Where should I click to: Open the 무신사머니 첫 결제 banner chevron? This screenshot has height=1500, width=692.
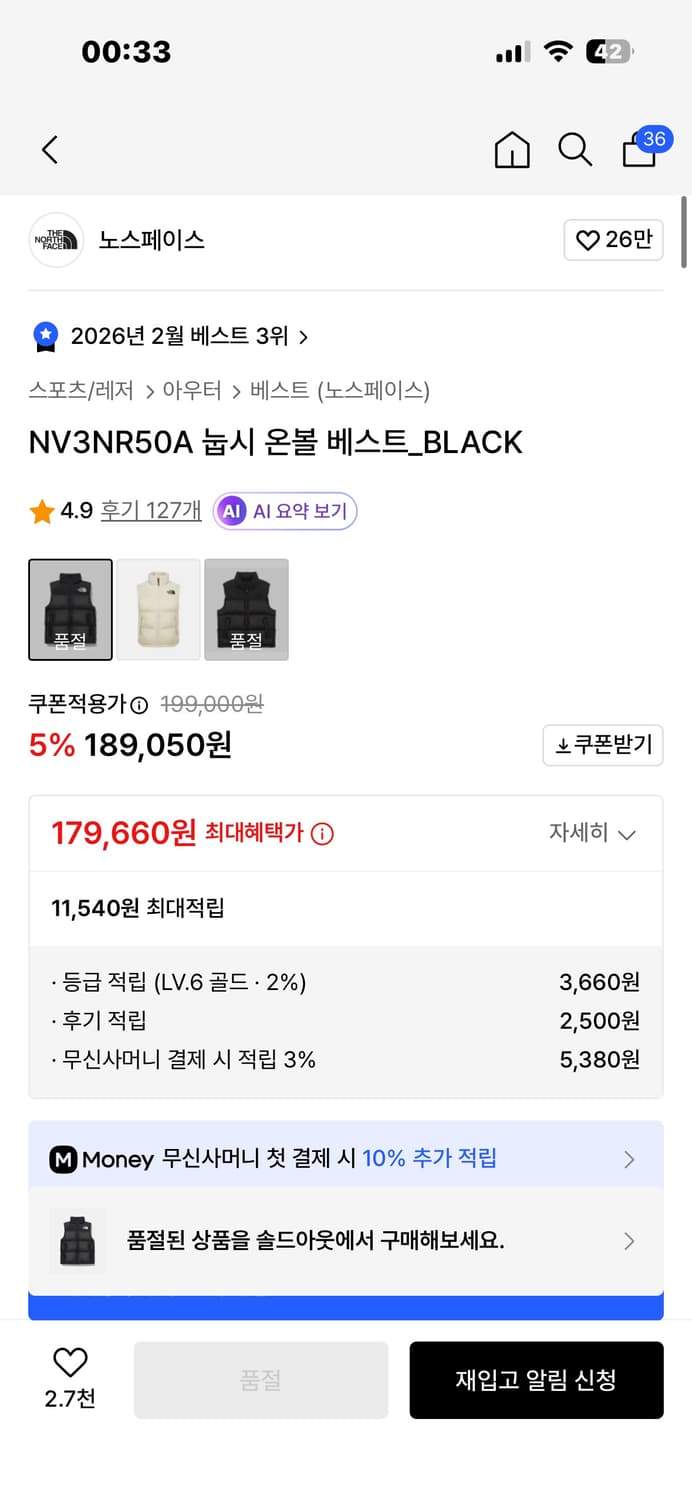(628, 1159)
